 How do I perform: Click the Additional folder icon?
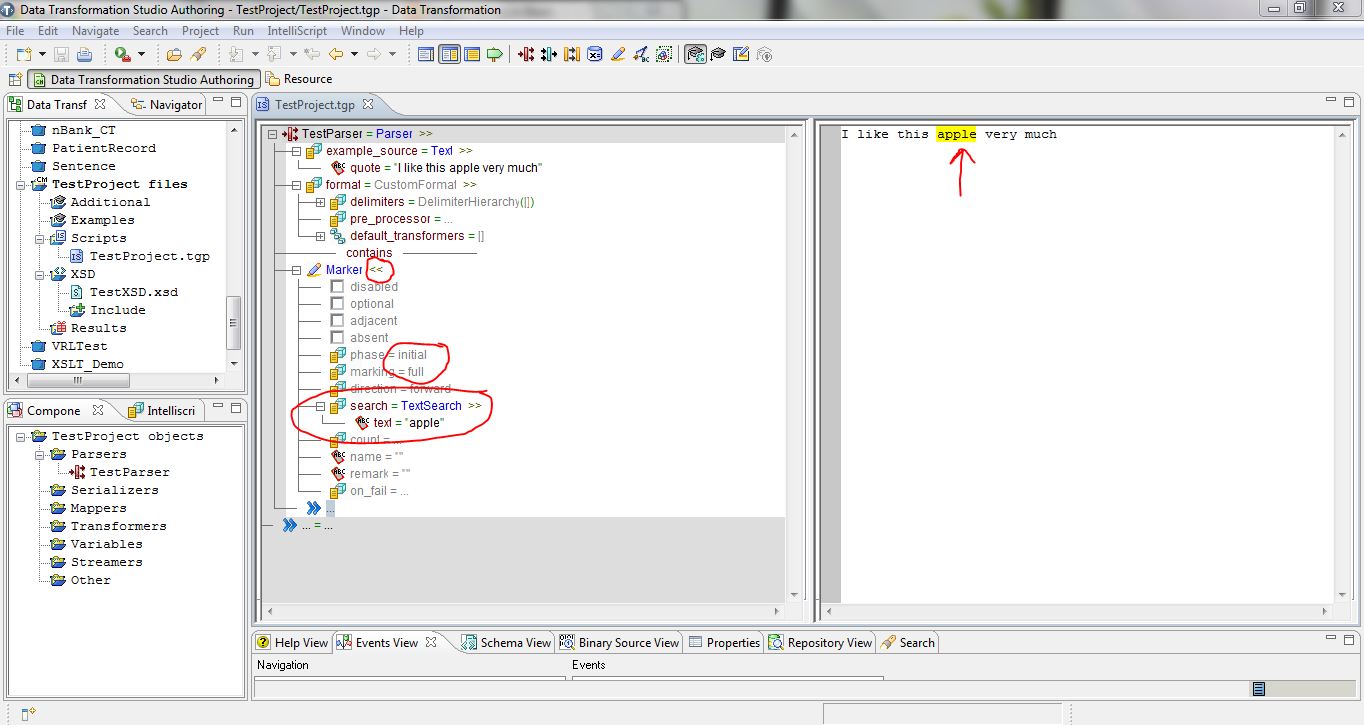point(58,202)
